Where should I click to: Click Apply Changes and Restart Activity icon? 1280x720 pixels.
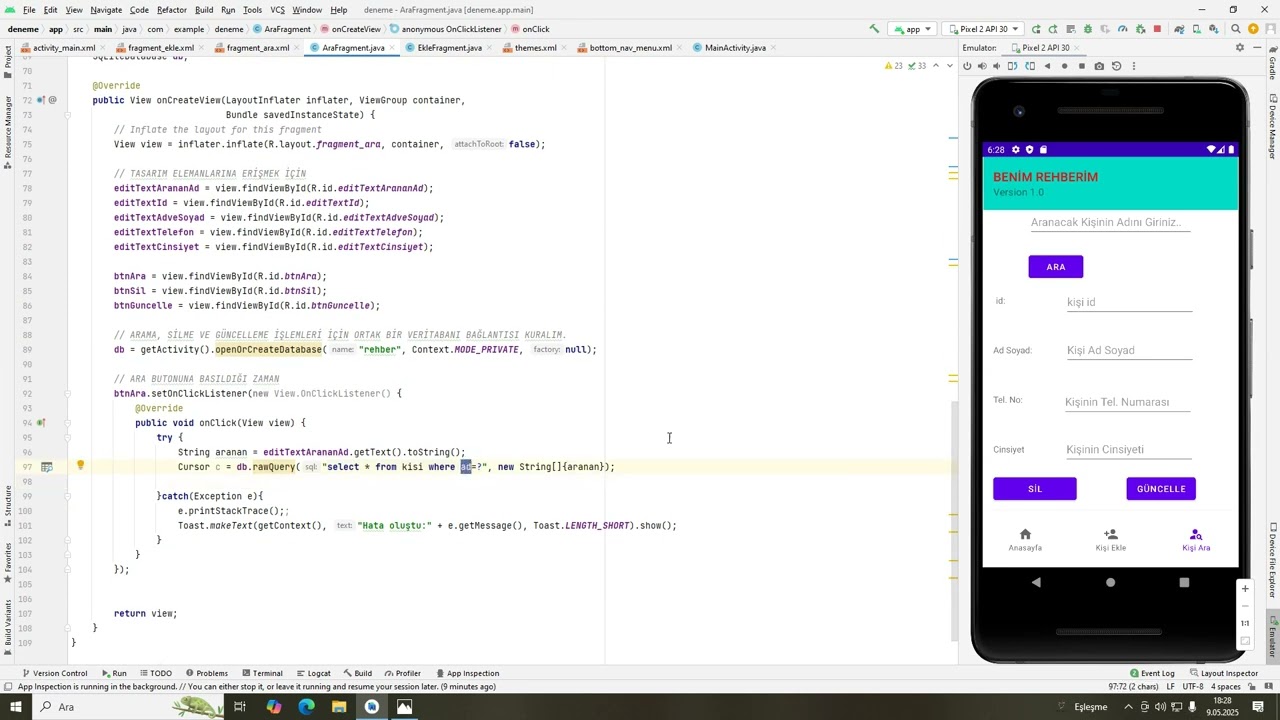pyautogui.click(x=1053, y=29)
